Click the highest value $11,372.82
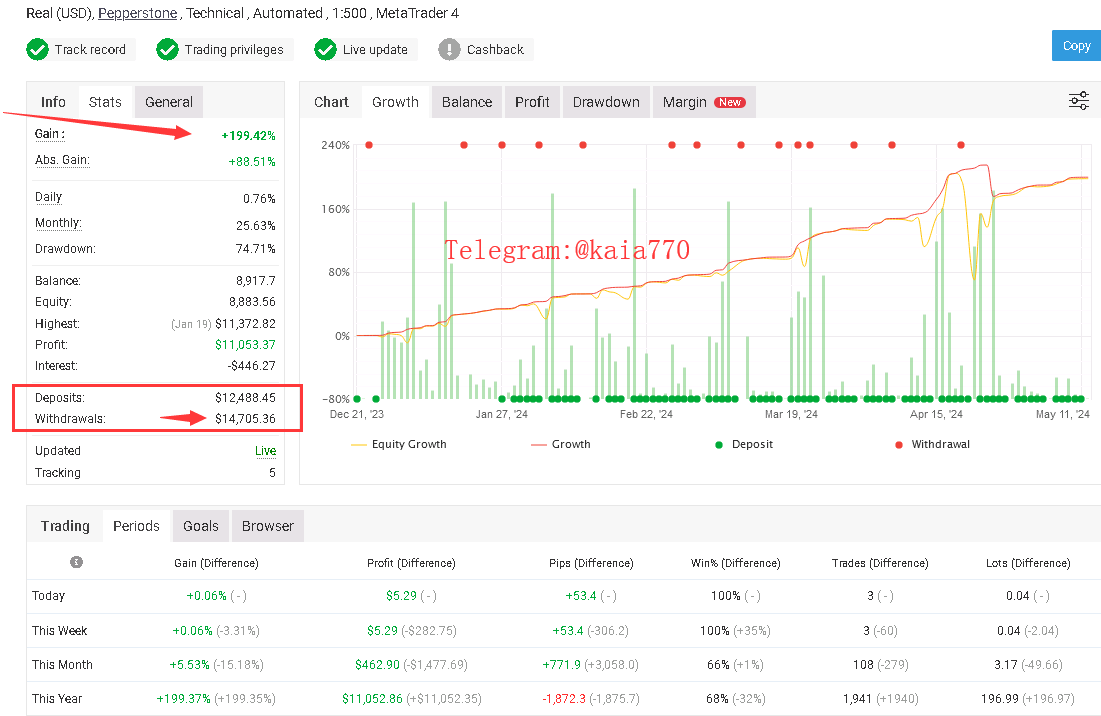The width and height of the screenshot is (1101, 716). pos(245,324)
